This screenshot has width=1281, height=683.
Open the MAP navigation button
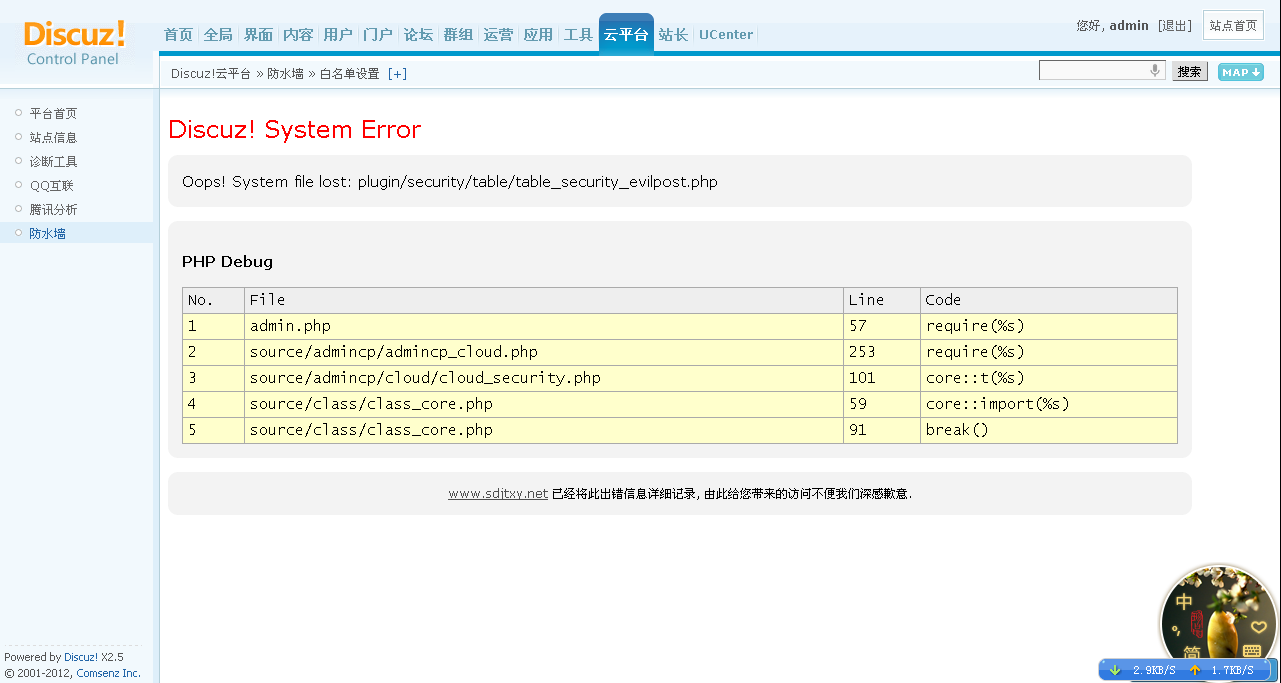pyautogui.click(x=1240, y=72)
